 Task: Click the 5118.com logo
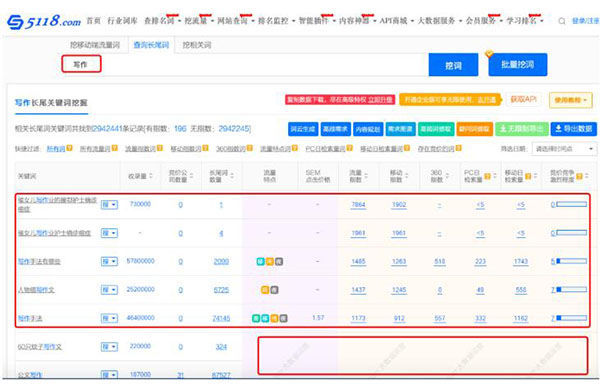[x=44, y=21]
